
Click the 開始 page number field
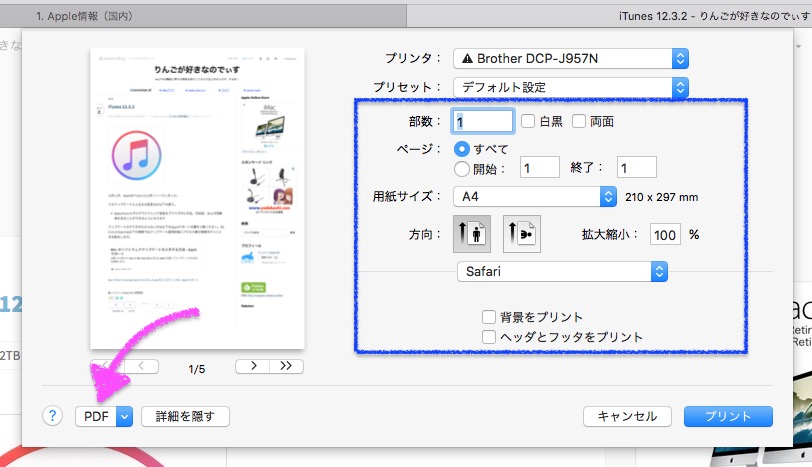[x=540, y=168]
